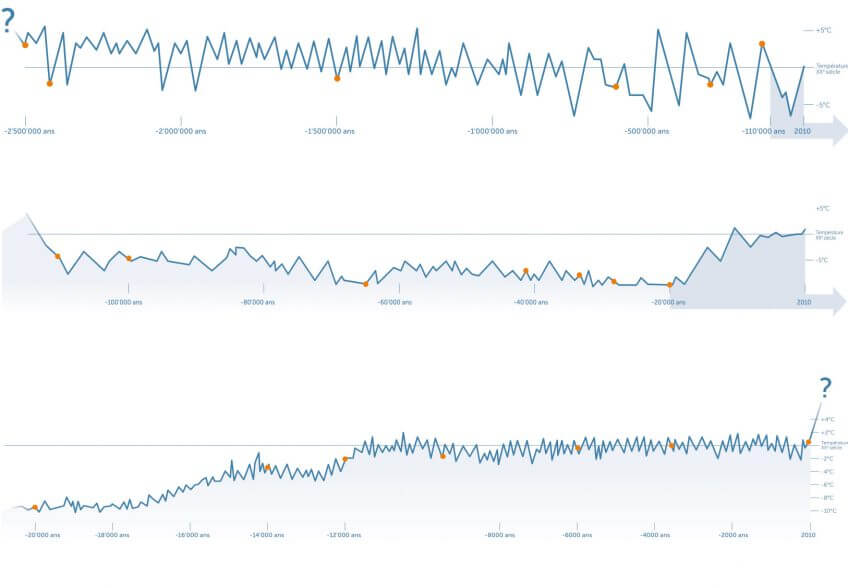Click the -100'000 ans label in middle chart

tap(124, 302)
